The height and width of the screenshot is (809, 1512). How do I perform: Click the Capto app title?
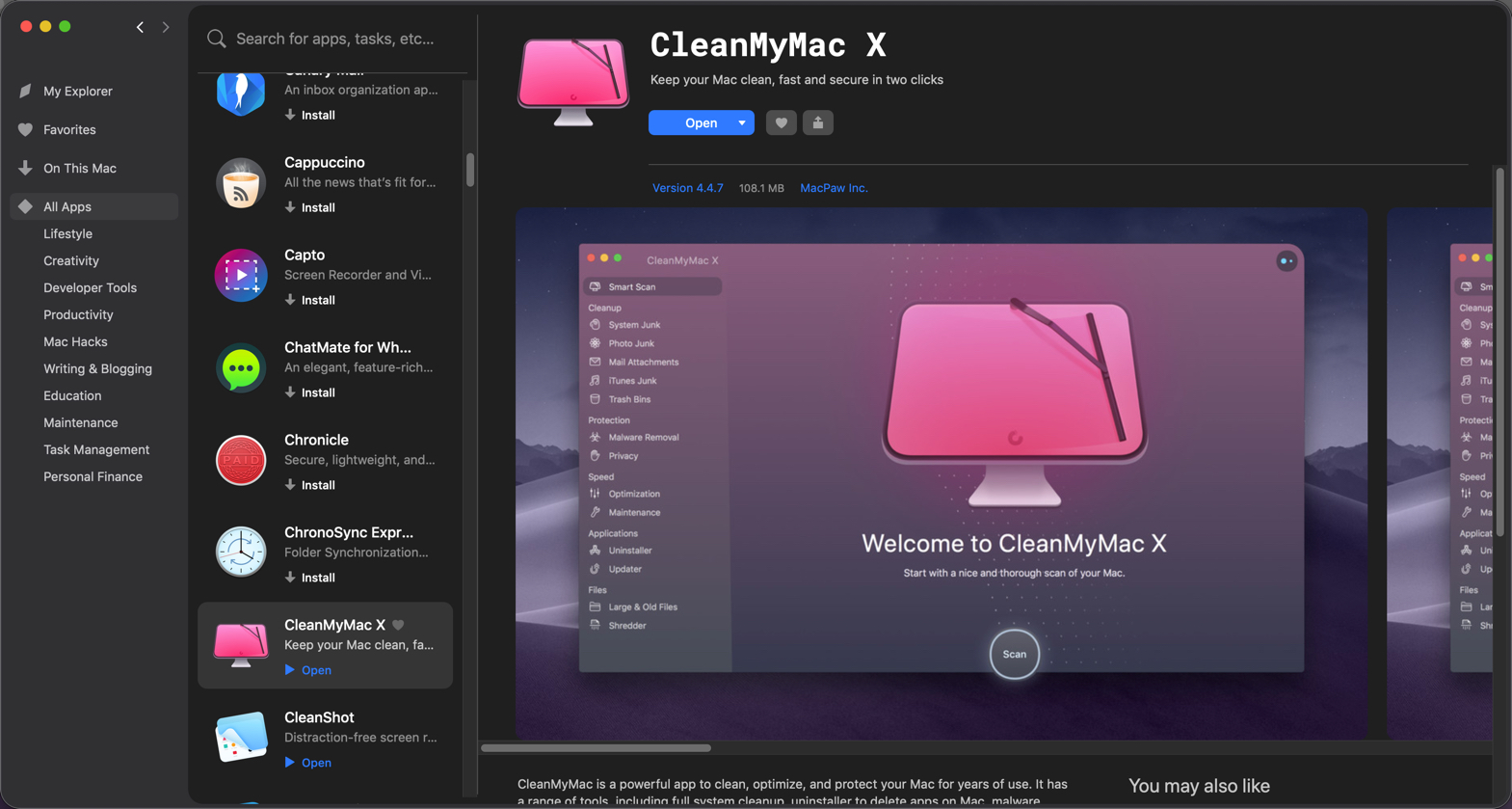tap(305, 255)
